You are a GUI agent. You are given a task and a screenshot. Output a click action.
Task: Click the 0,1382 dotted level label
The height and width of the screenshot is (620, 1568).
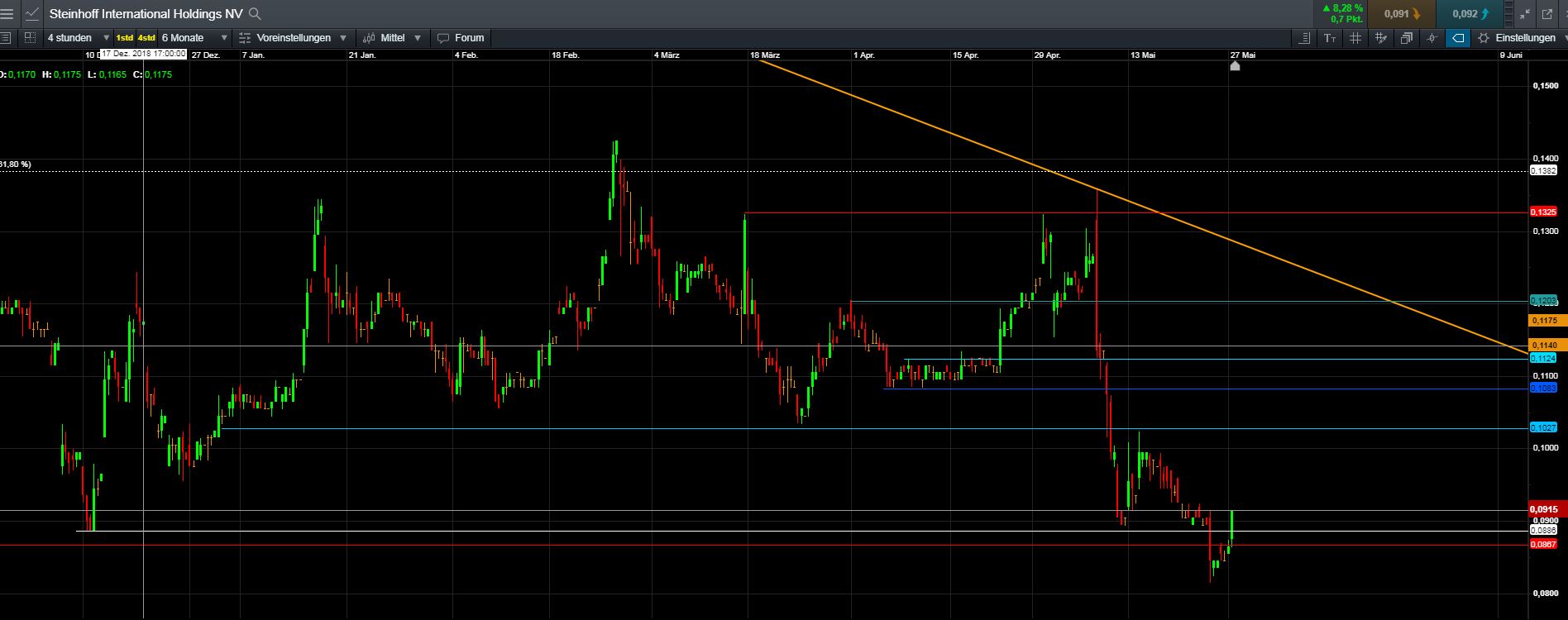[1544, 170]
